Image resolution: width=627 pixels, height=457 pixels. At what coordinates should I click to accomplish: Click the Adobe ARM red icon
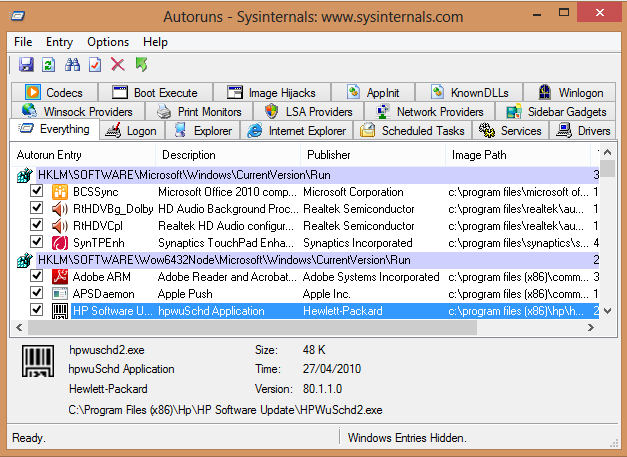tap(60, 277)
